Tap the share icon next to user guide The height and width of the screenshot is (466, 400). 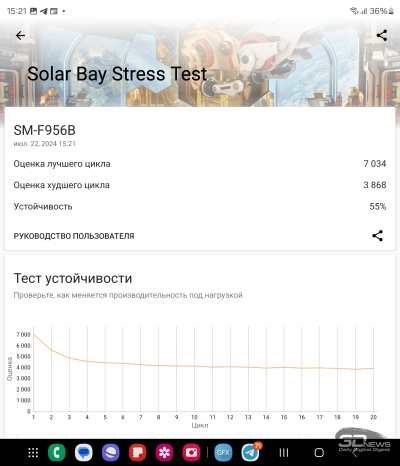377,236
